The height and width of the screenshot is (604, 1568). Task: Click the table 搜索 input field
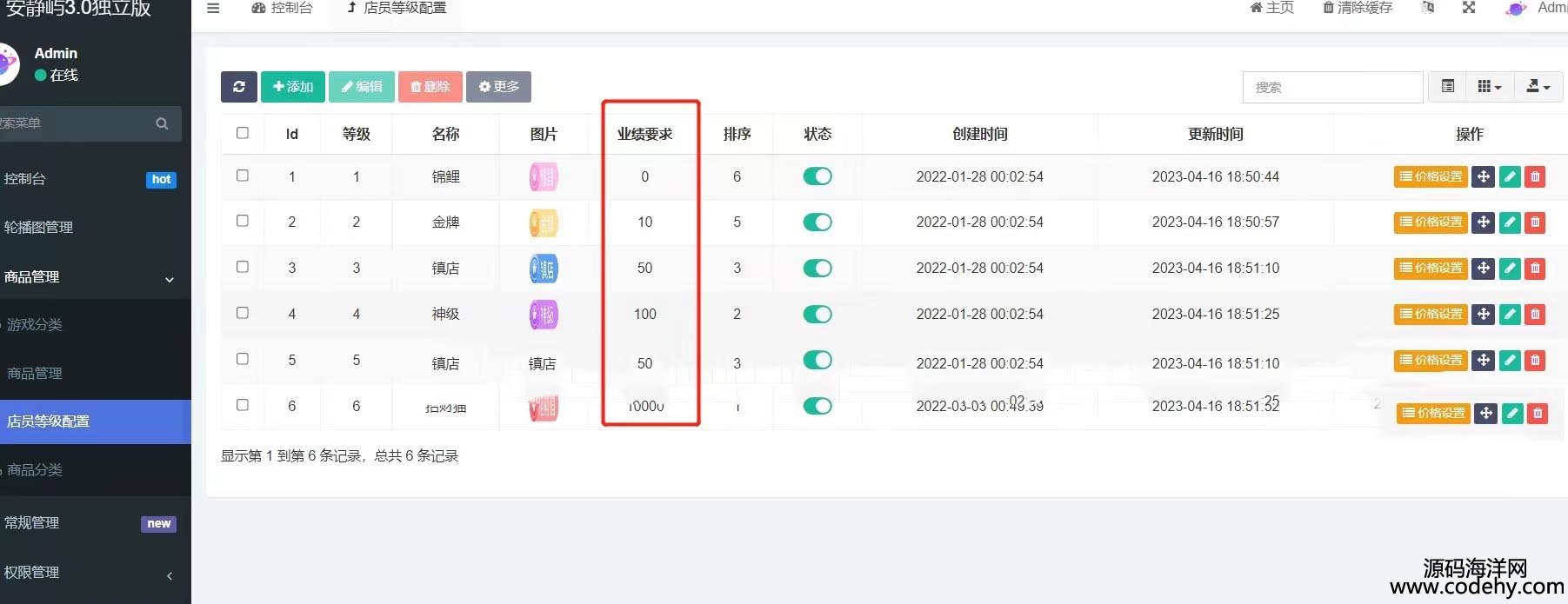[1332, 87]
